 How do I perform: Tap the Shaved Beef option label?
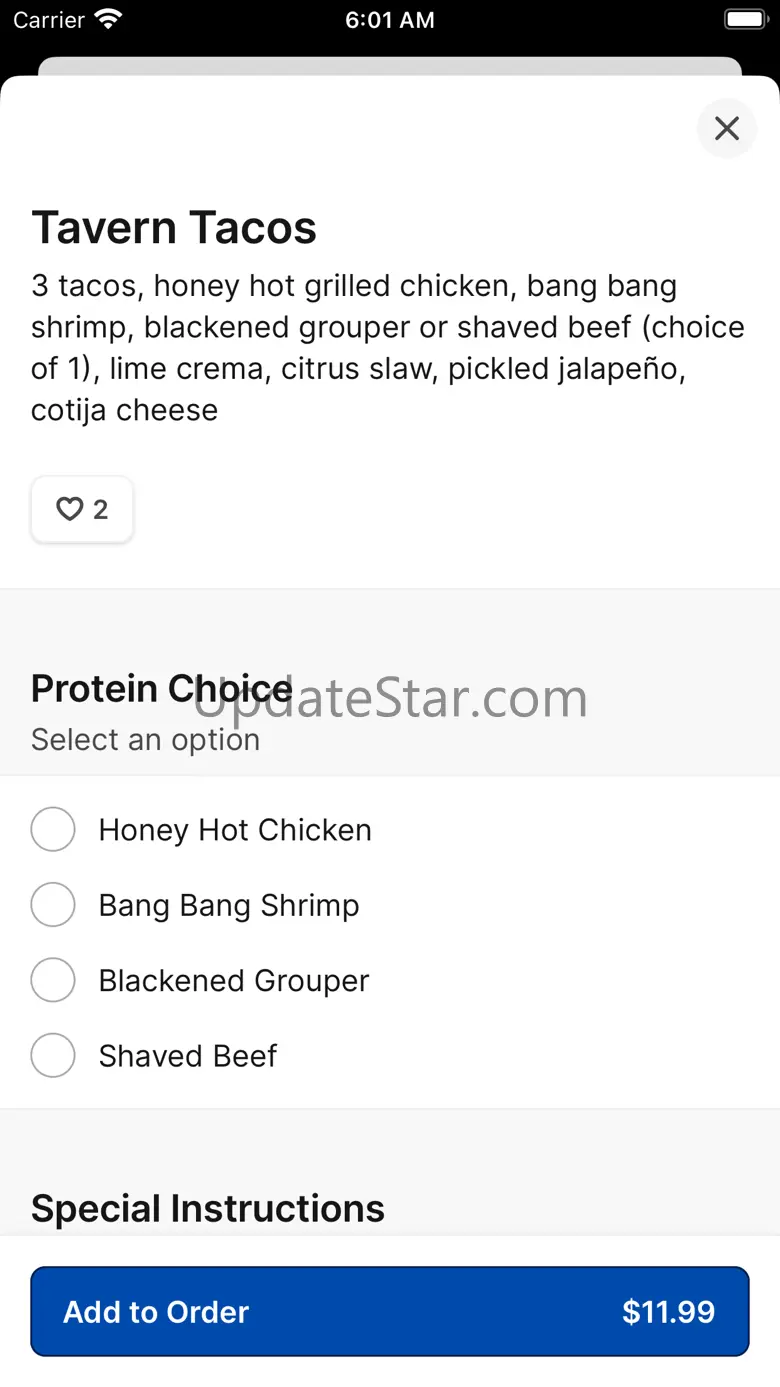(188, 1056)
